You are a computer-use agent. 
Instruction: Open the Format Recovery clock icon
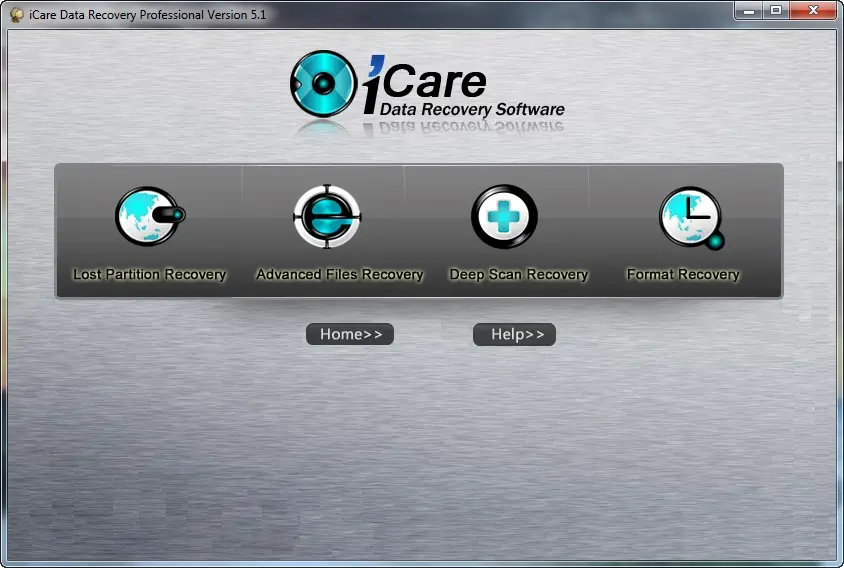[692, 218]
